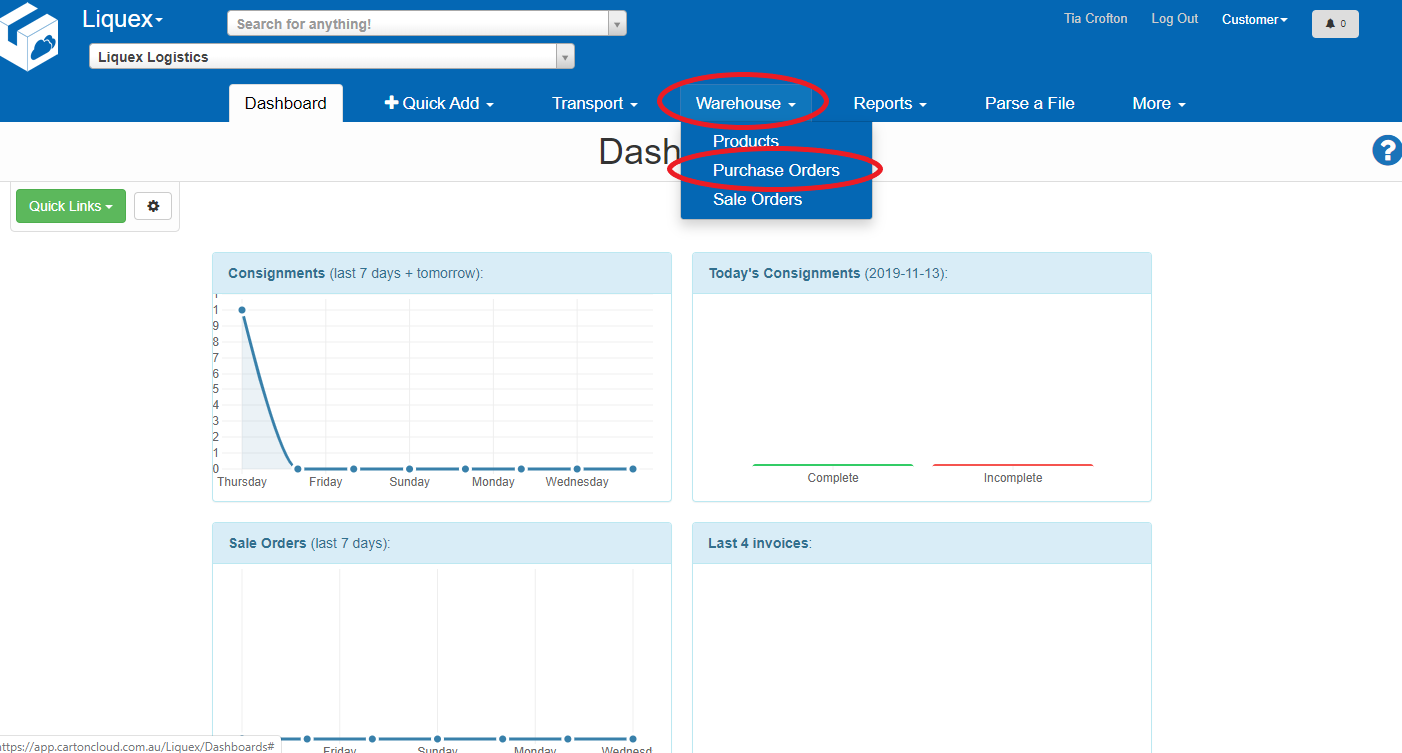
Task: Switch to the Dashboard tab
Action: (286, 103)
